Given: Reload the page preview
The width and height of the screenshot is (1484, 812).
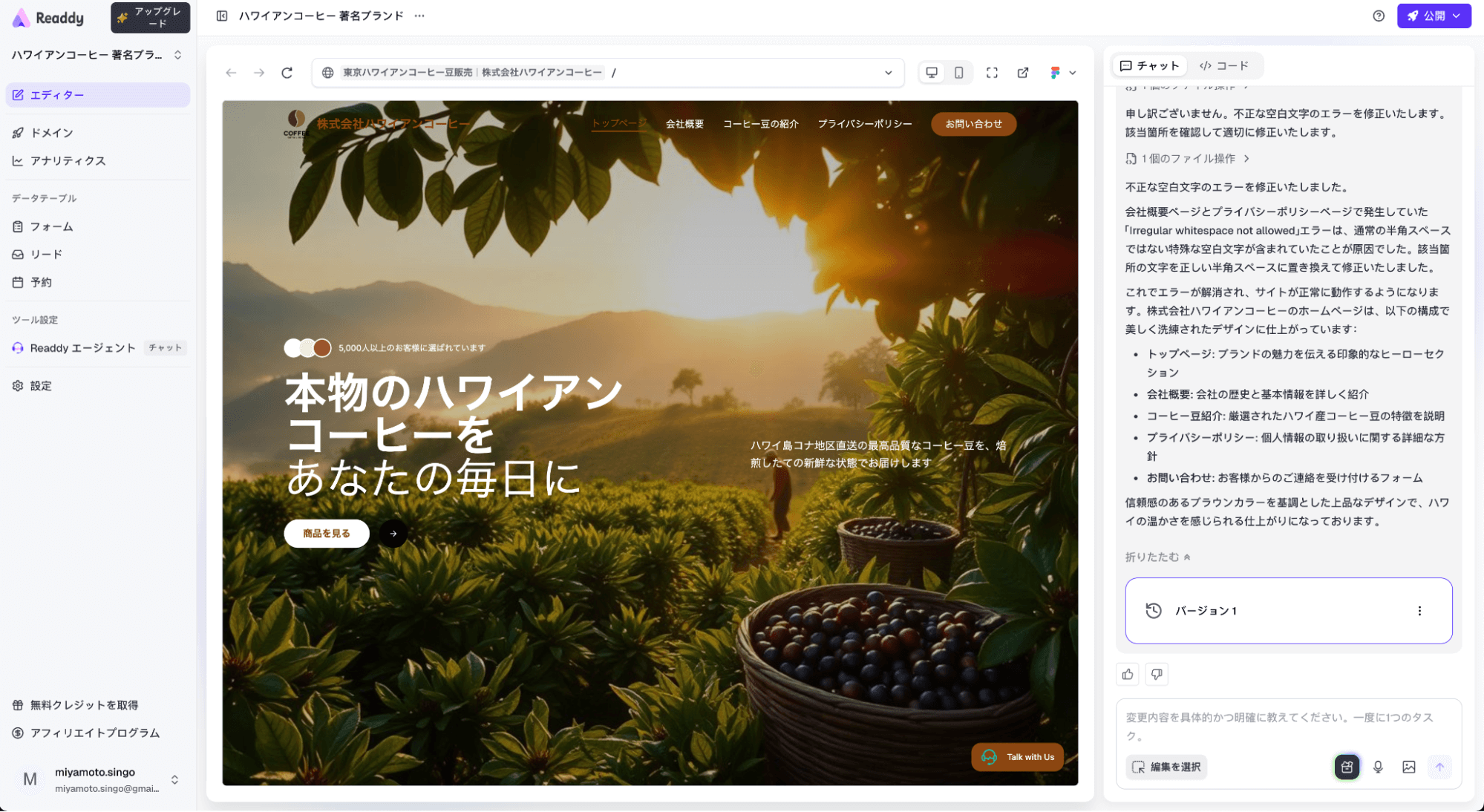Looking at the screenshot, I should click(x=287, y=72).
